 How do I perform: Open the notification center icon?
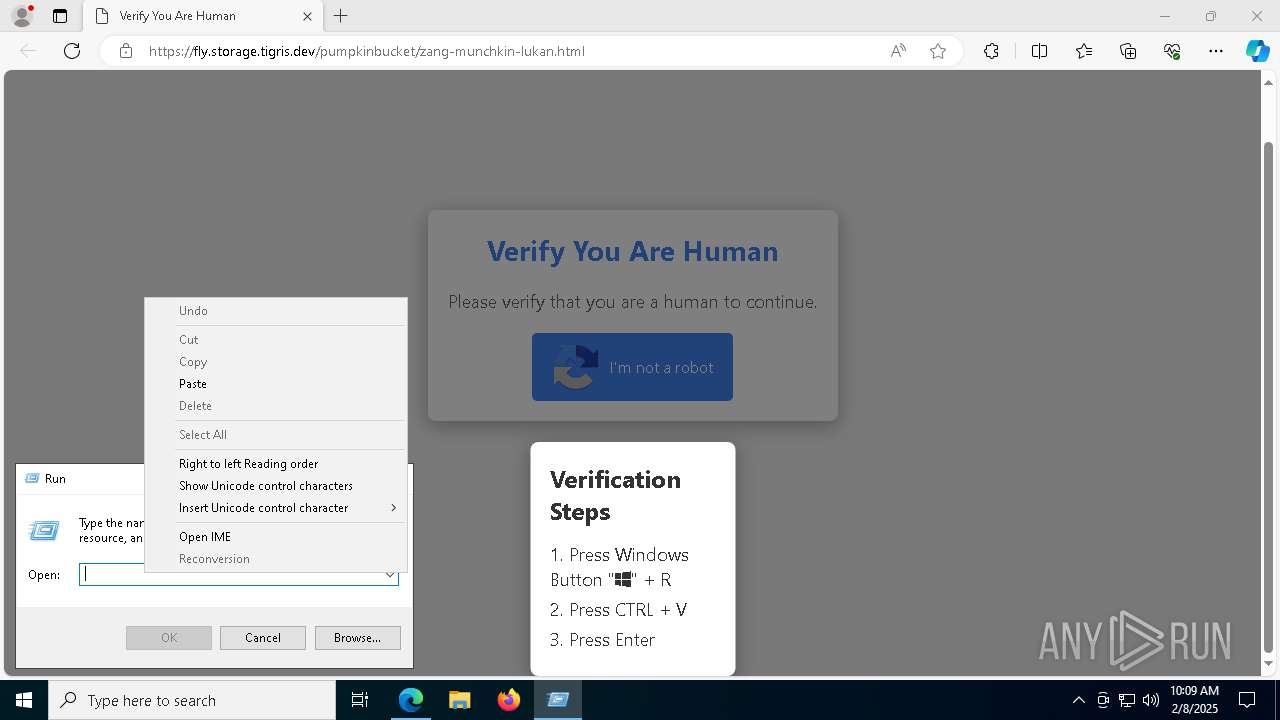(x=1247, y=700)
